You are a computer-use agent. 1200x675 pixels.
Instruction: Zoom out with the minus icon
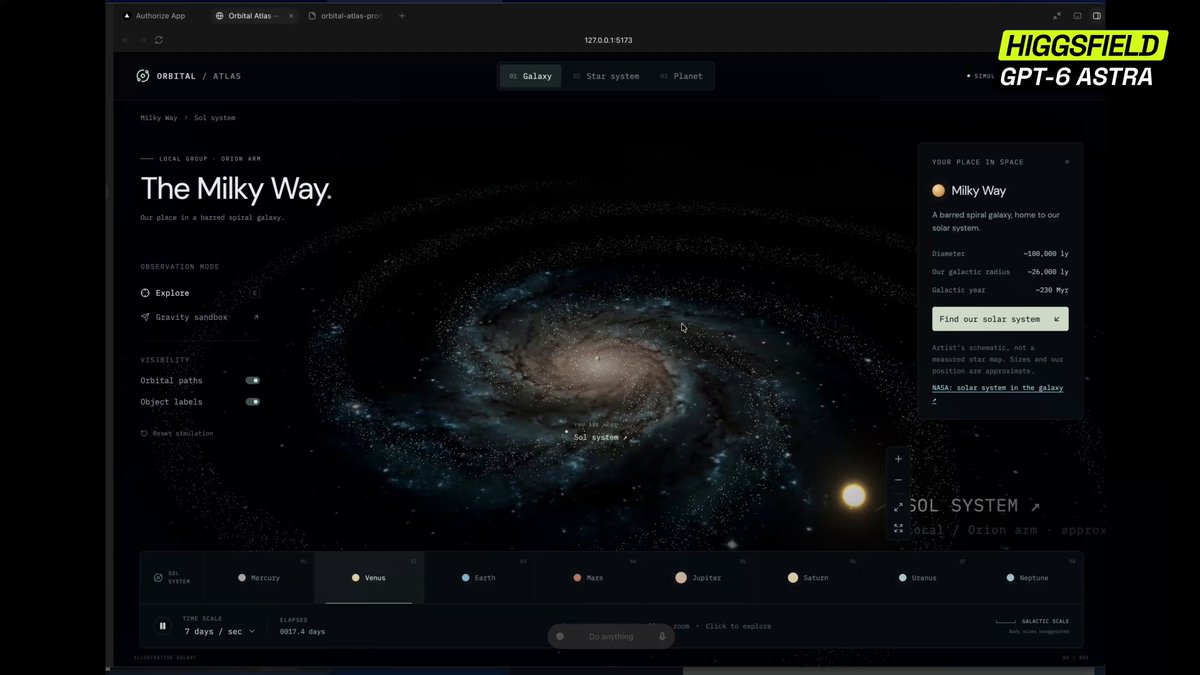point(898,480)
